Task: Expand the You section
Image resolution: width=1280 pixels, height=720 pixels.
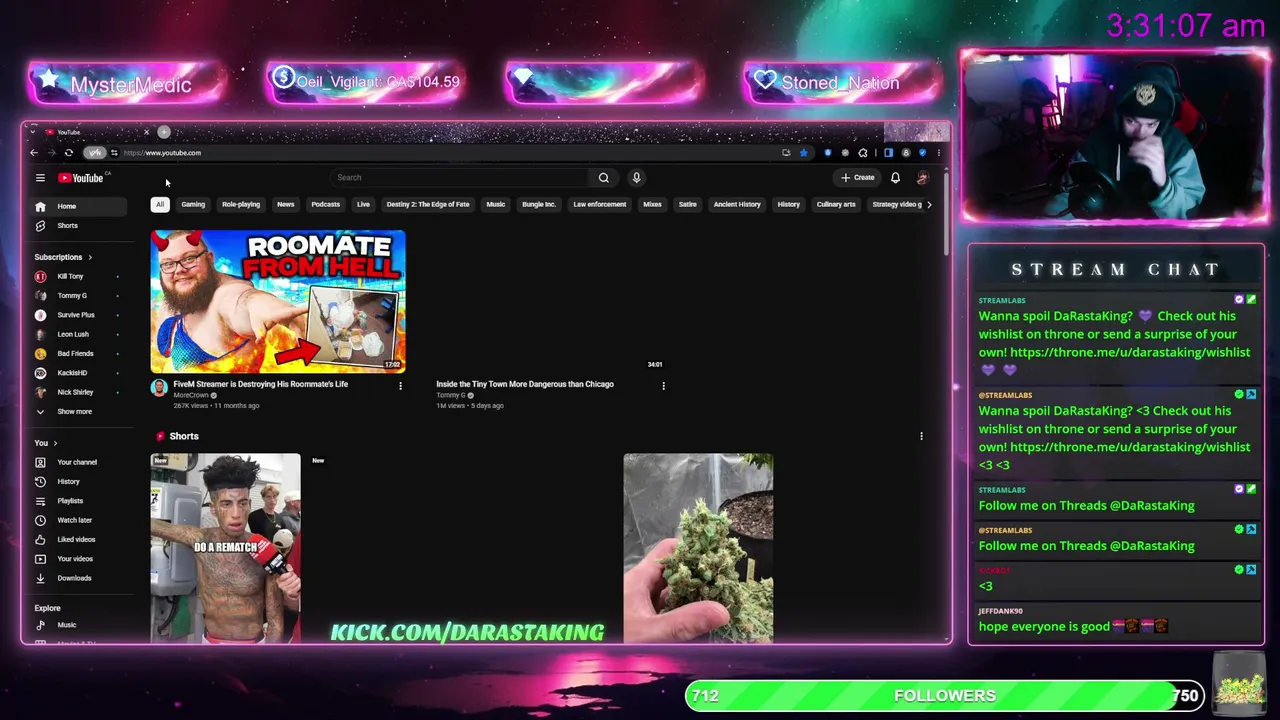Action: click(x=46, y=443)
